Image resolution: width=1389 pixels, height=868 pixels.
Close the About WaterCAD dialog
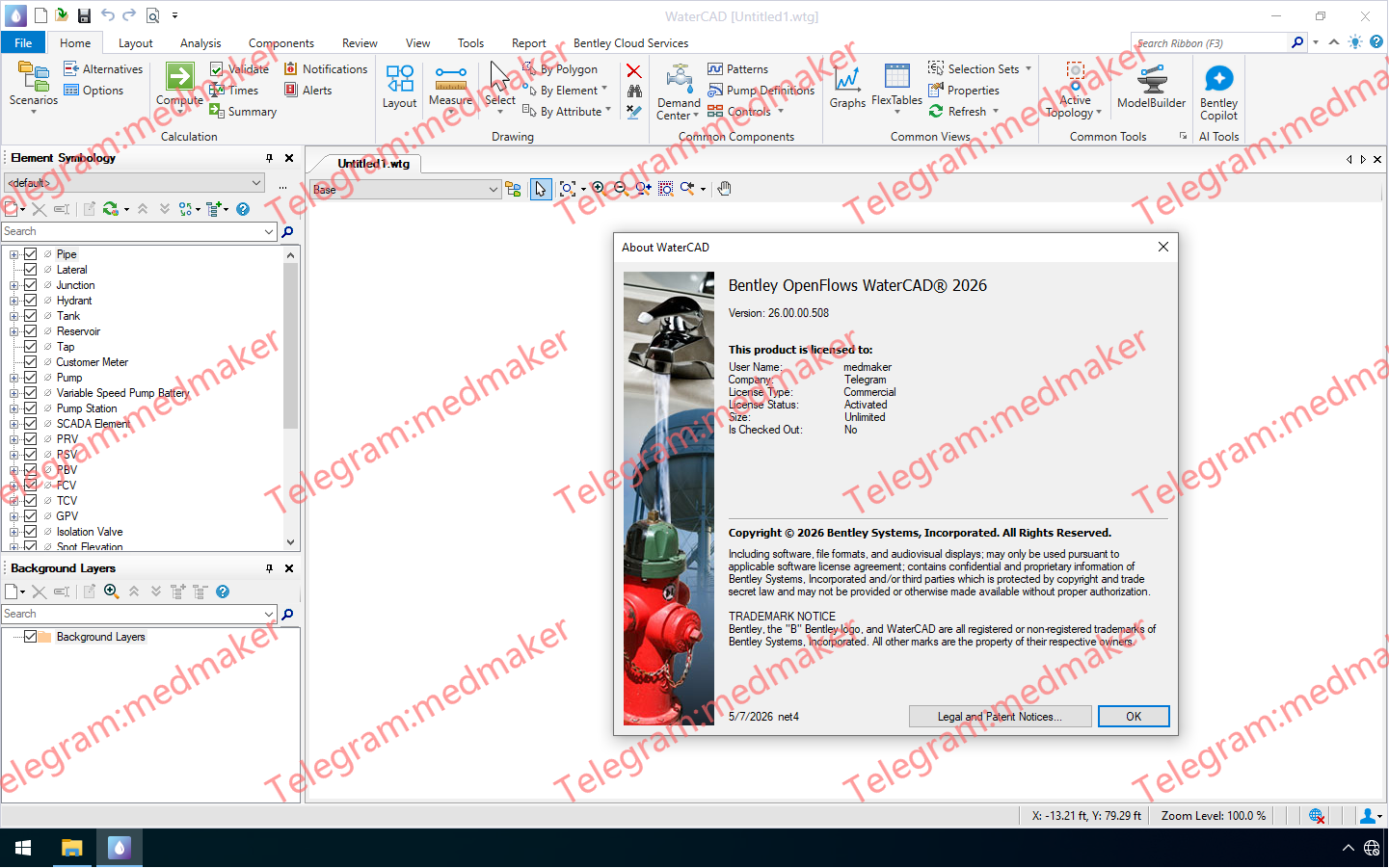tap(1162, 248)
